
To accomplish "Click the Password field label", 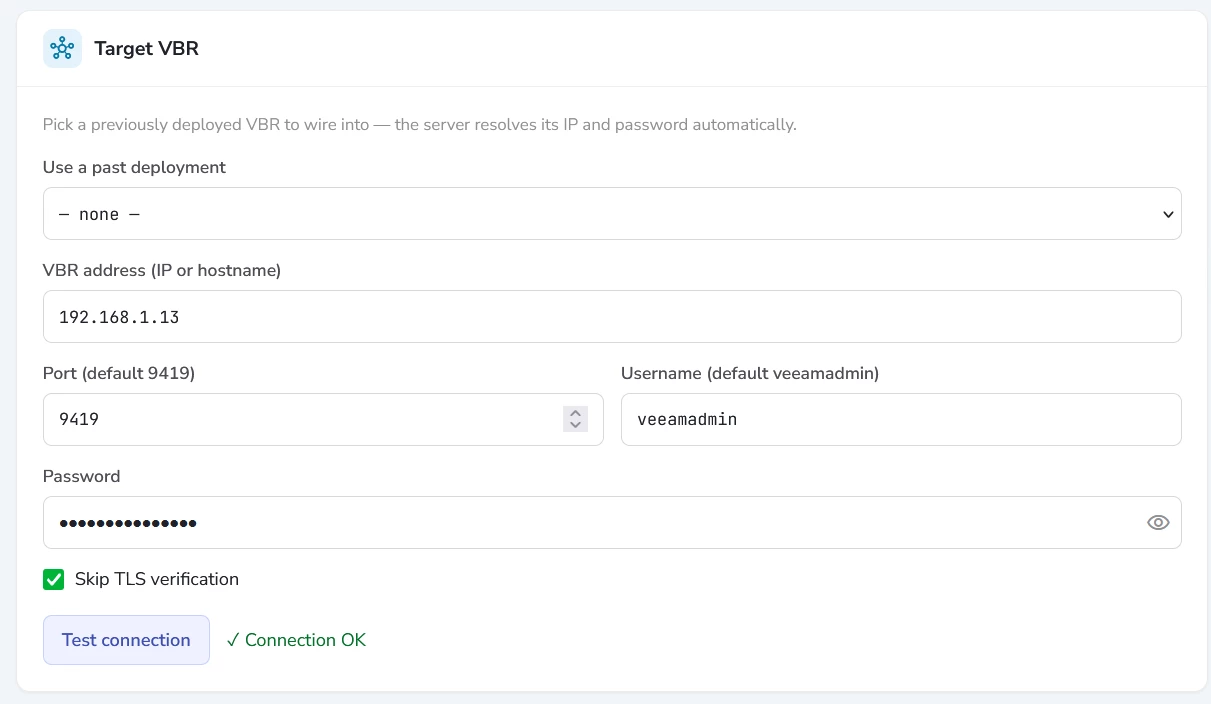I will tap(81, 476).
